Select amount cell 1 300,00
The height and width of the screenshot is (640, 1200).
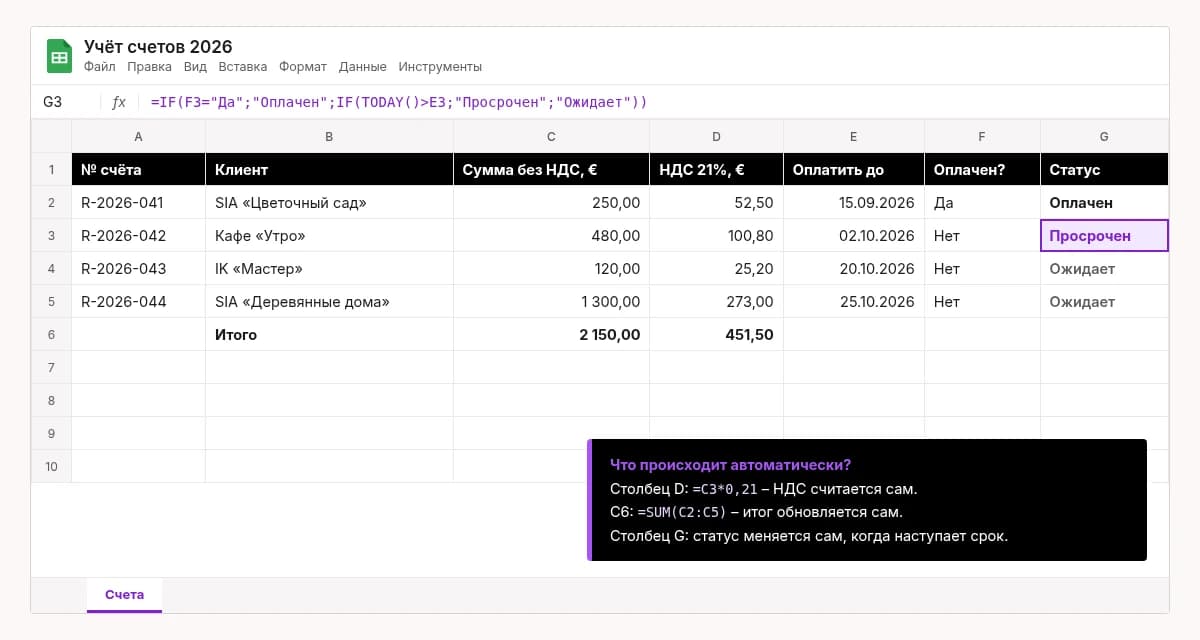(551, 302)
